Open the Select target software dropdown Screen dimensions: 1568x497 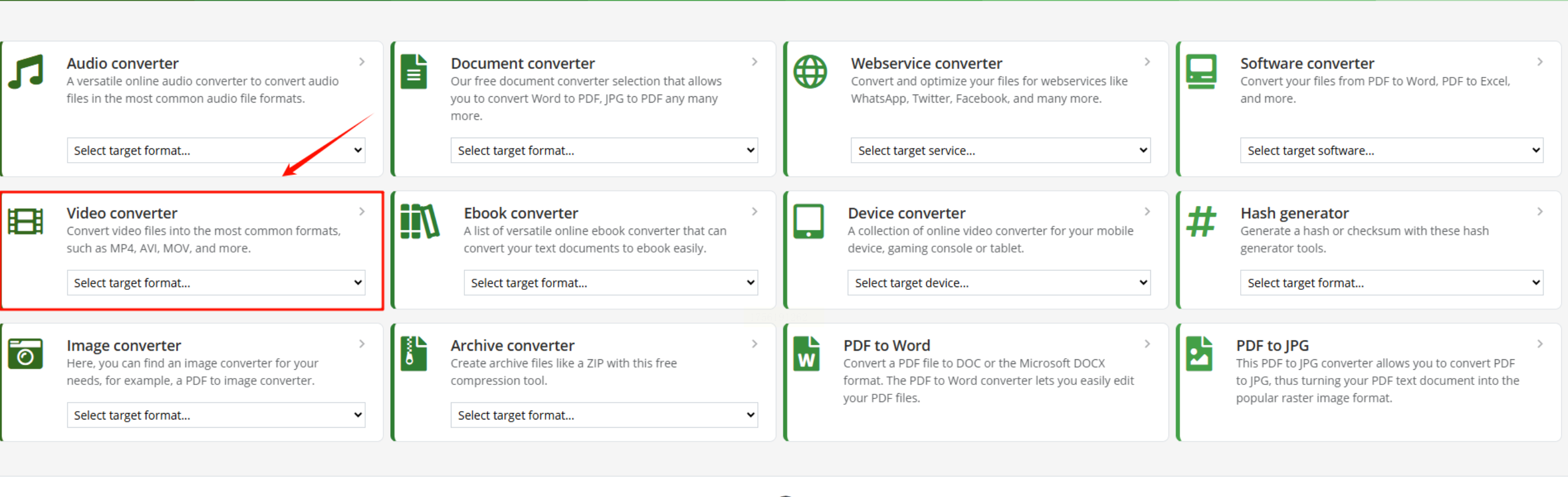point(1391,150)
